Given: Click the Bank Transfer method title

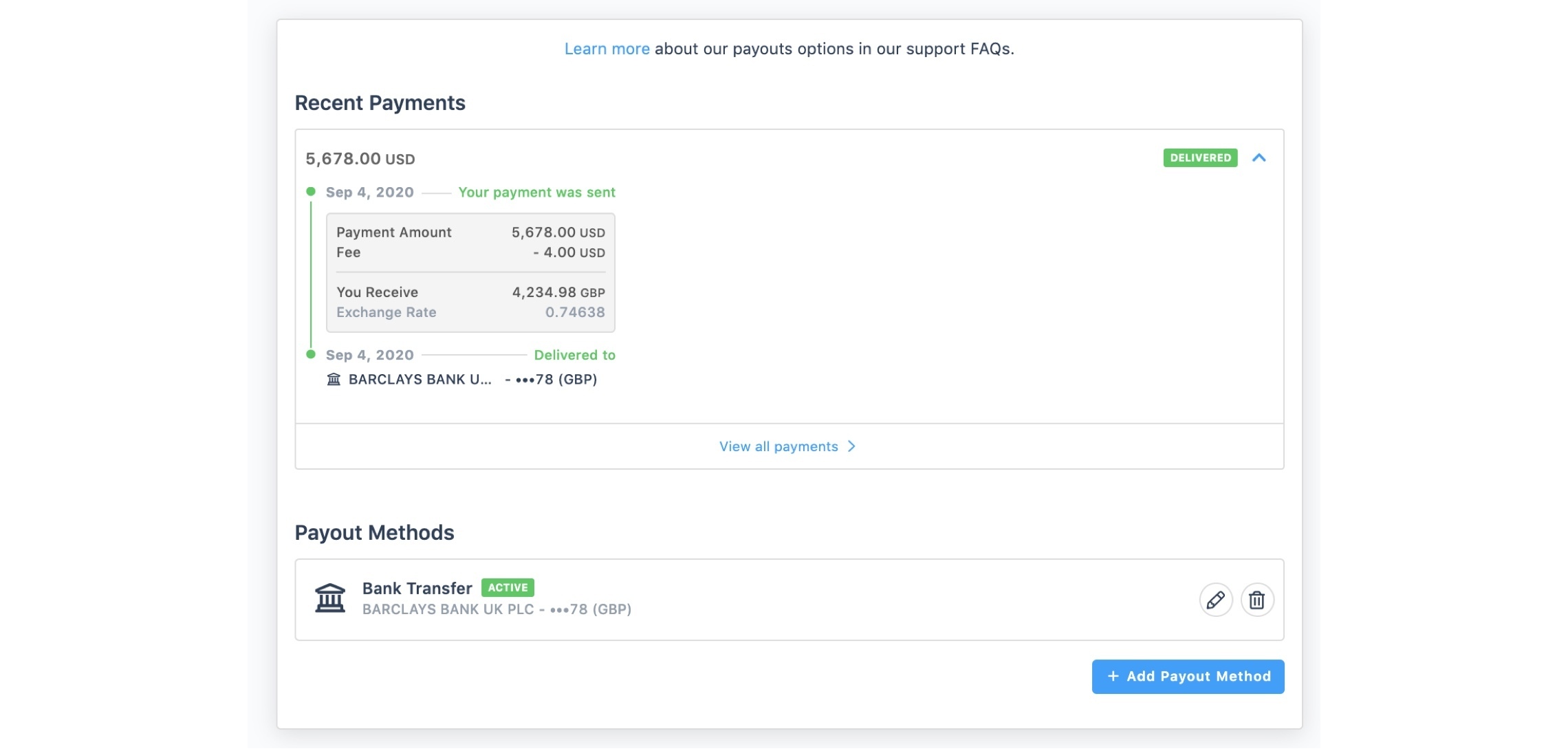Looking at the screenshot, I should (x=417, y=588).
